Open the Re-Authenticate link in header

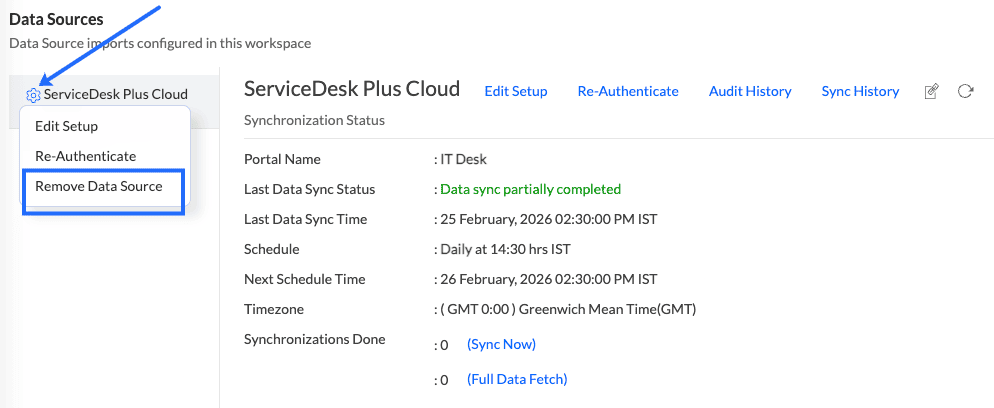628,91
